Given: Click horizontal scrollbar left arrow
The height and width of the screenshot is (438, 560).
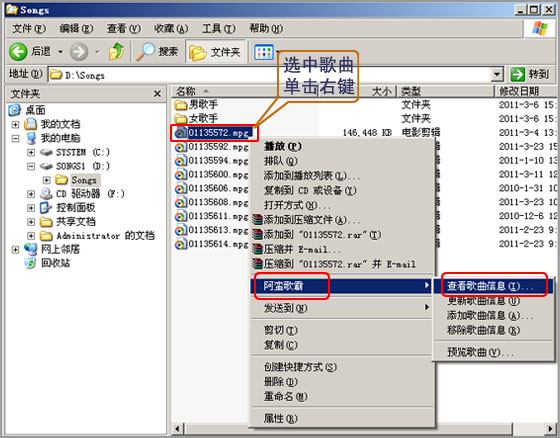Looking at the screenshot, I should point(178,428).
